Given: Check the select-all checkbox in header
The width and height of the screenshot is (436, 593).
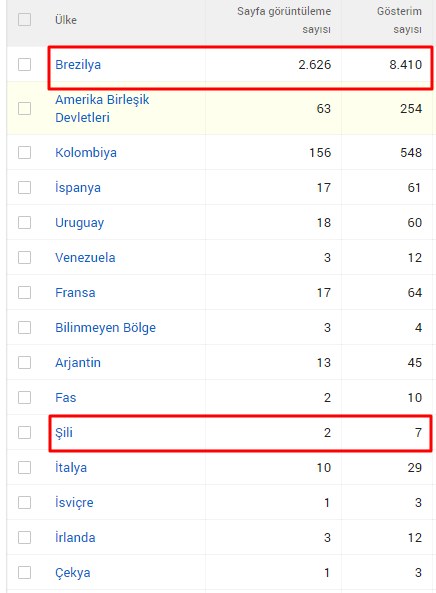Looking at the screenshot, I should pyautogui.click(x=25, y=20).
